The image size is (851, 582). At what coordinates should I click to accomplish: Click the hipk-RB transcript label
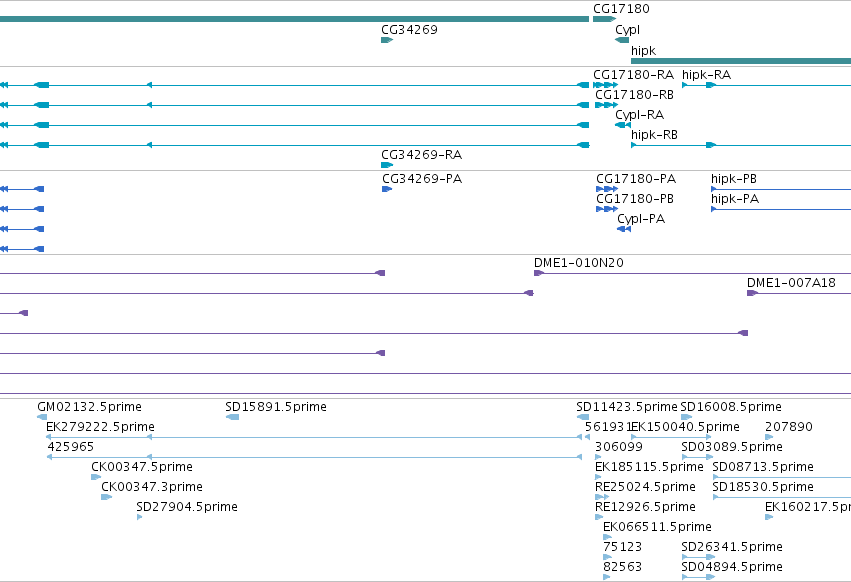pos(654,135)
